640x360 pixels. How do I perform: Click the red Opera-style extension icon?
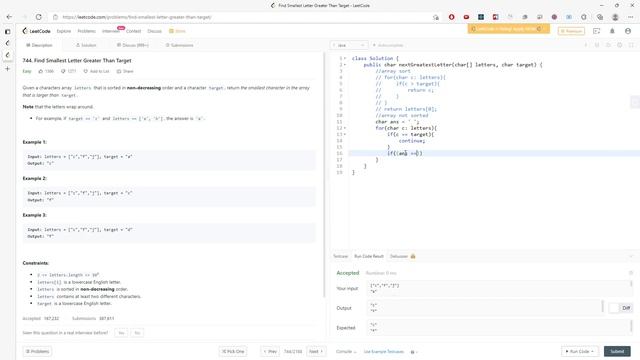pyautogui.click(x=451, y=17)
